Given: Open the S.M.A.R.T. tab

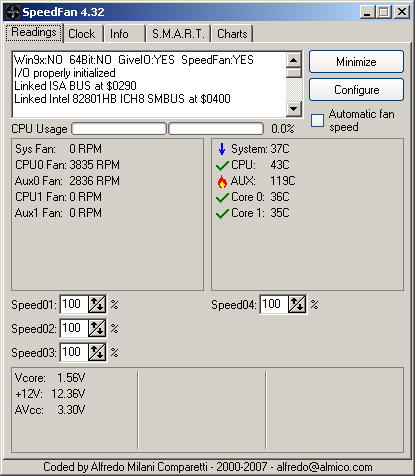Looking at the screenshot, I should click(x=178, y=34).
